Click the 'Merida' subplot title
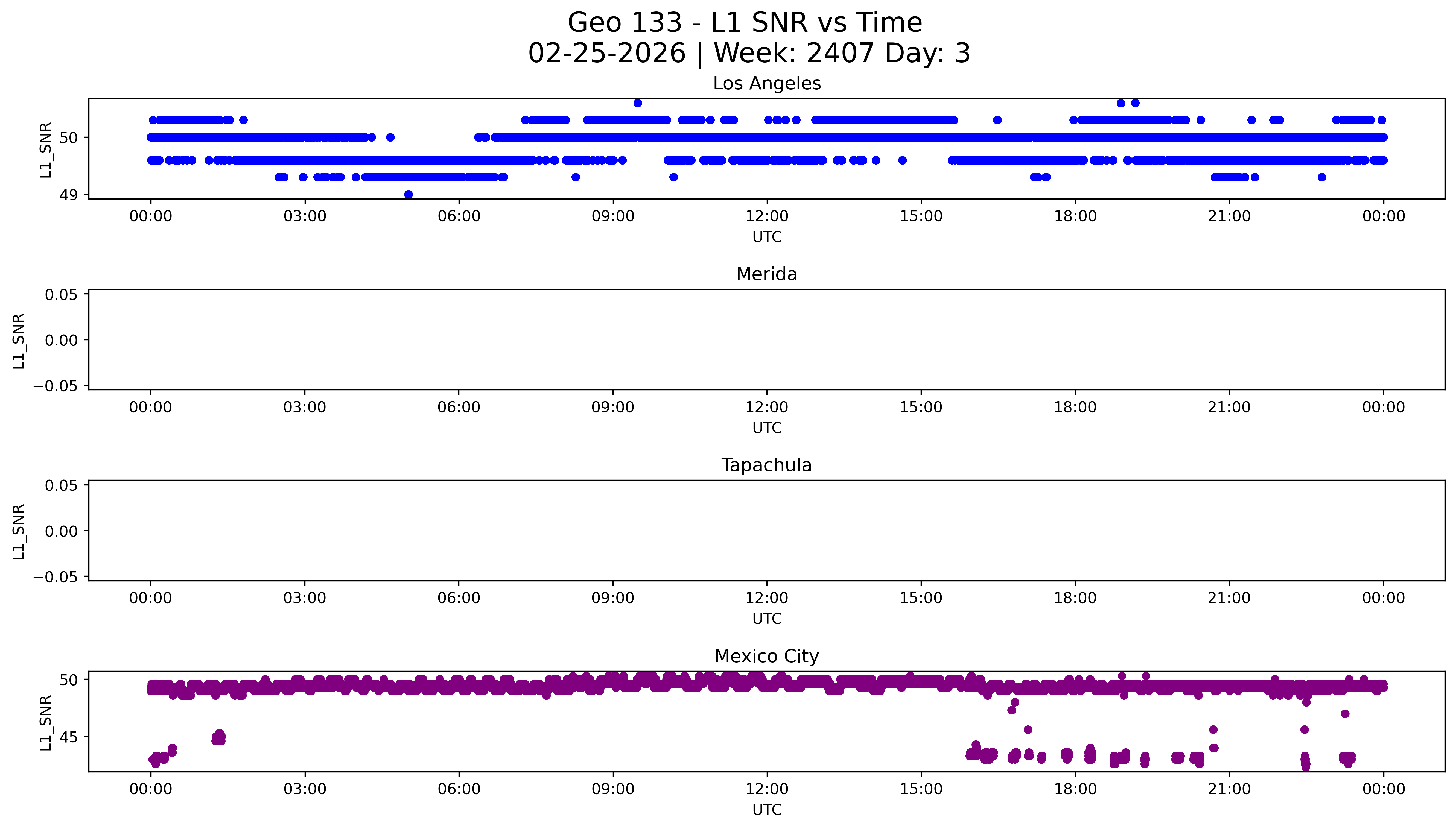This screenshot has width=1456, height=829. click(x=766, y=274)
